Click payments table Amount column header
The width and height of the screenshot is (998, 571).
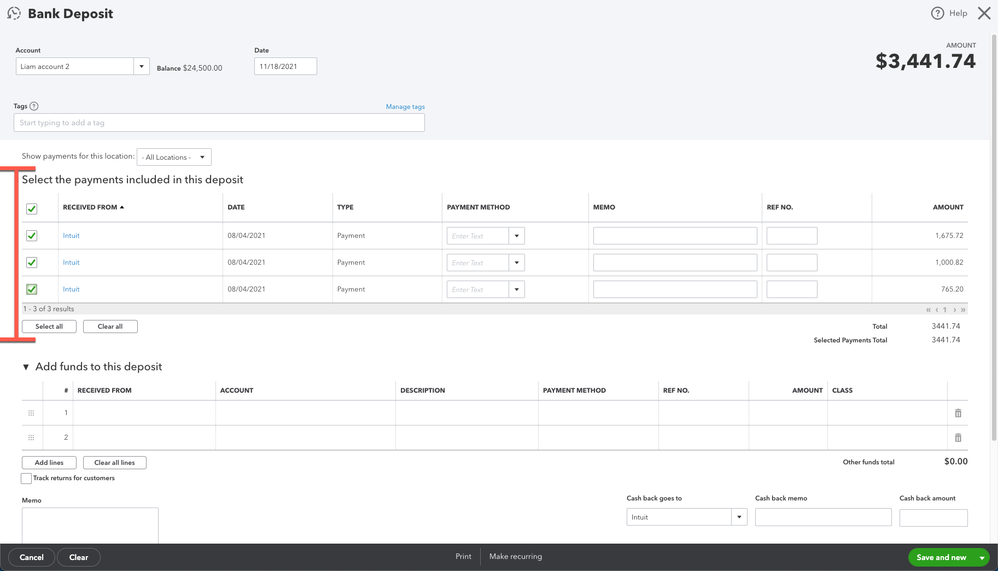948,207
